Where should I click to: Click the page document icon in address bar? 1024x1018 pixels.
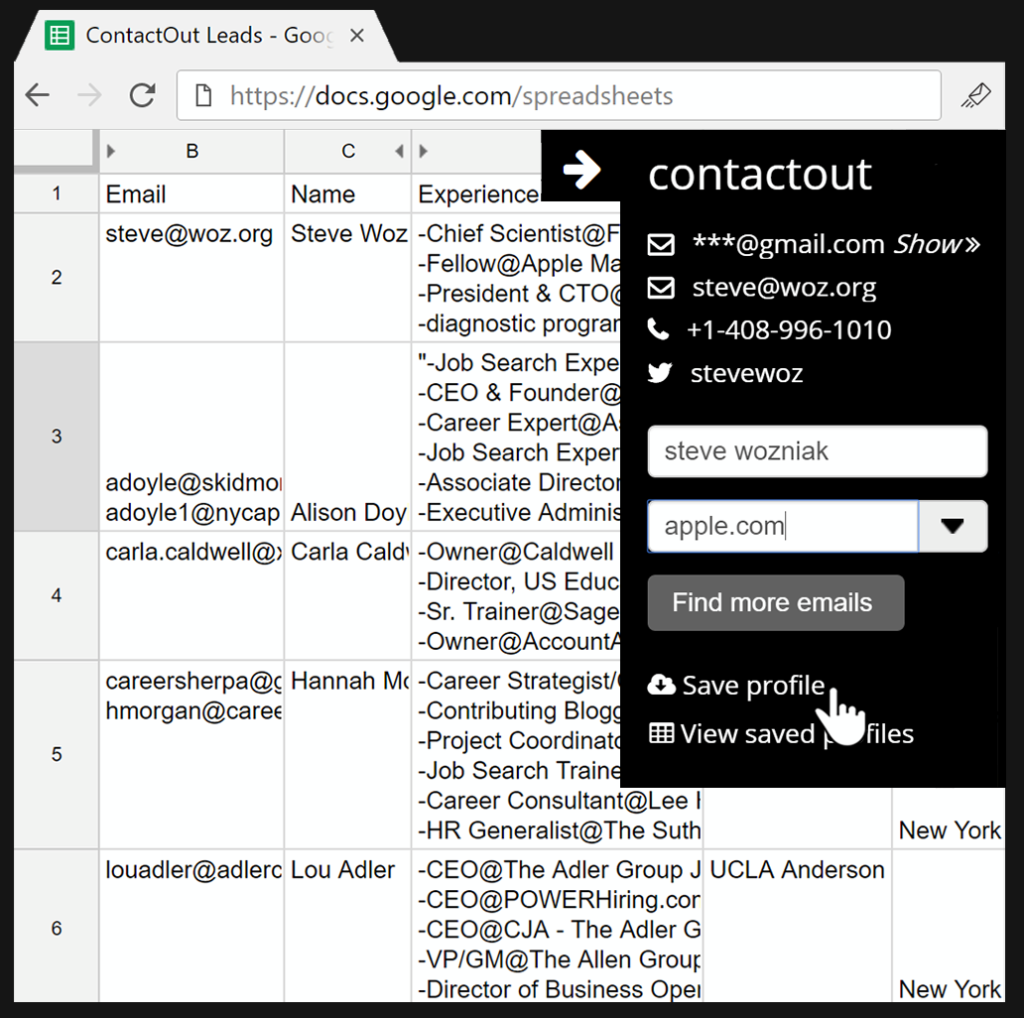[x=204, y=95]
